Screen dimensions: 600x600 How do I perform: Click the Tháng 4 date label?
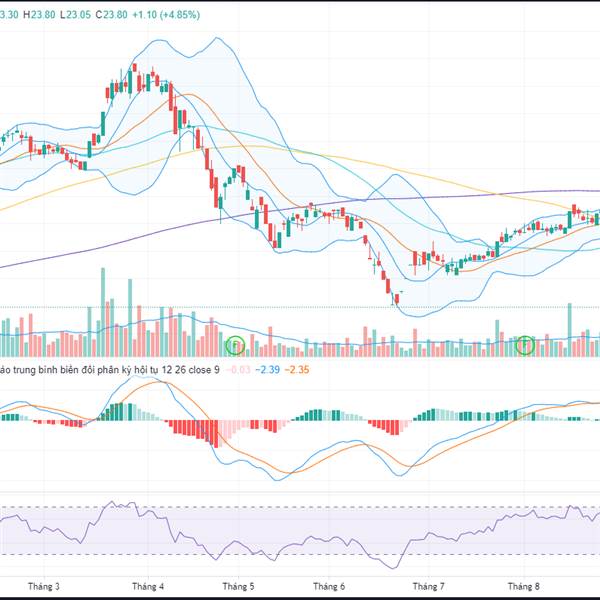148,586
